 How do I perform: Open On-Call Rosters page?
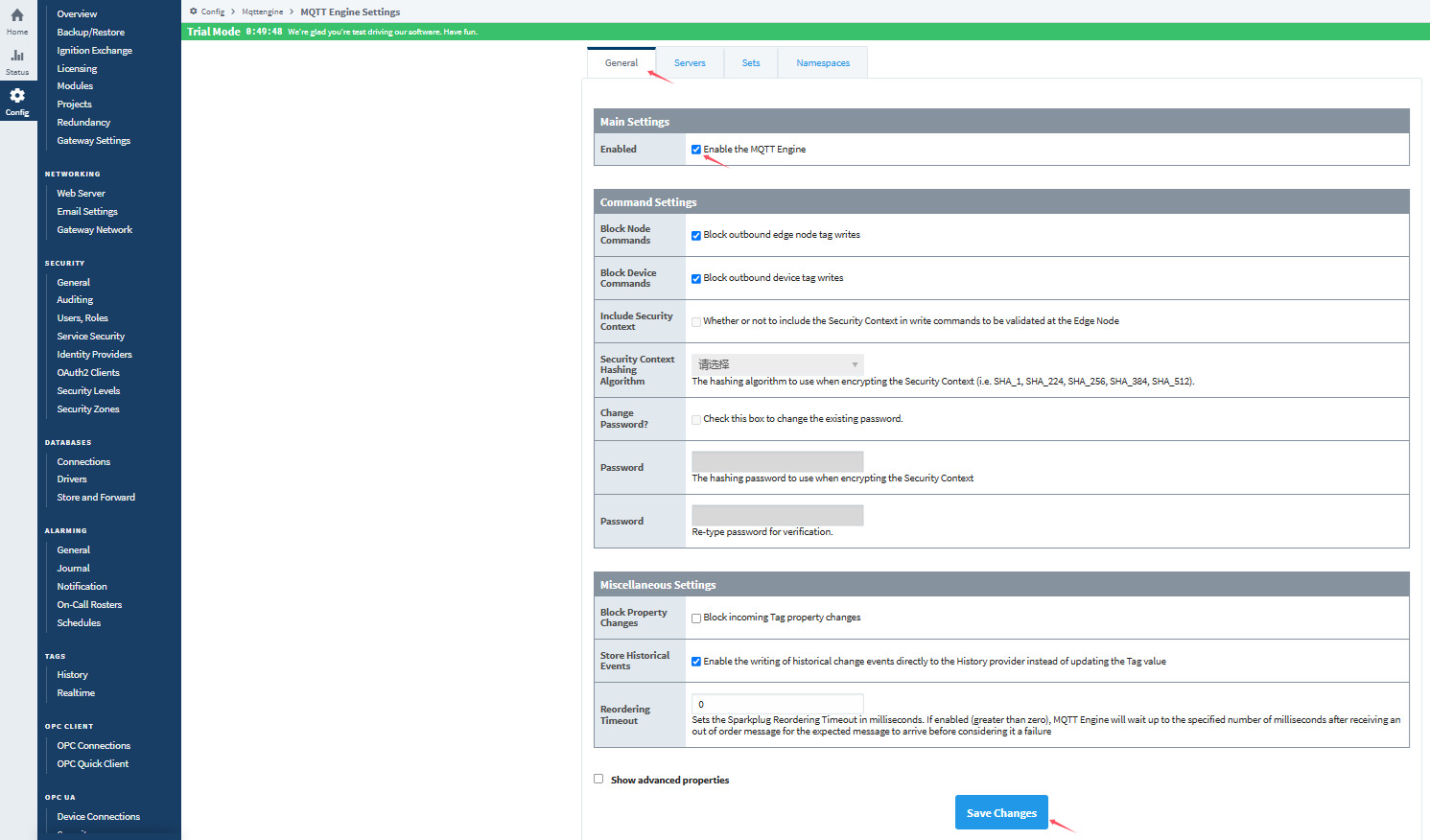[89, 605]
